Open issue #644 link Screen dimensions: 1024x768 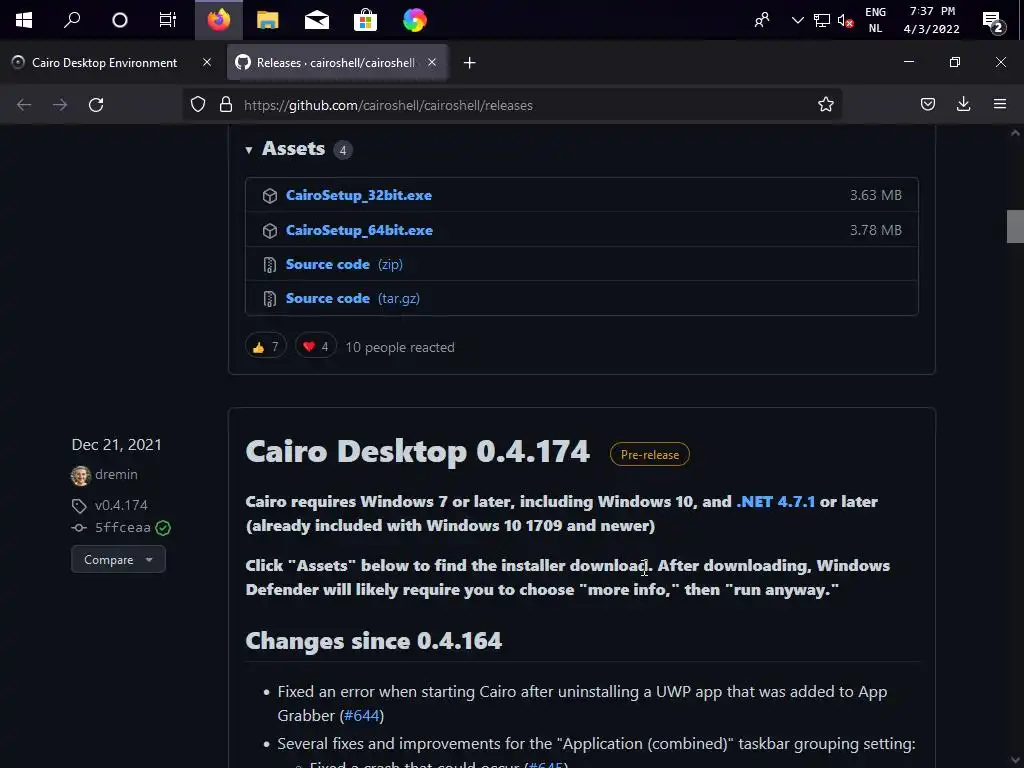[362, 716]
